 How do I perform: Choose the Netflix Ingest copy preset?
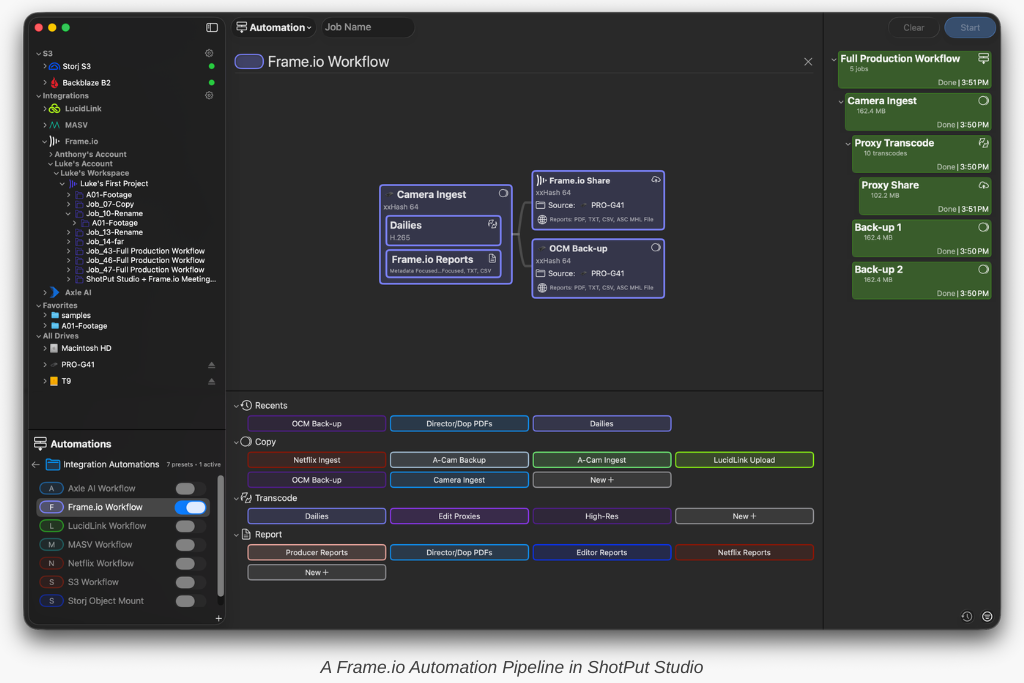click(x=316, y=460)
